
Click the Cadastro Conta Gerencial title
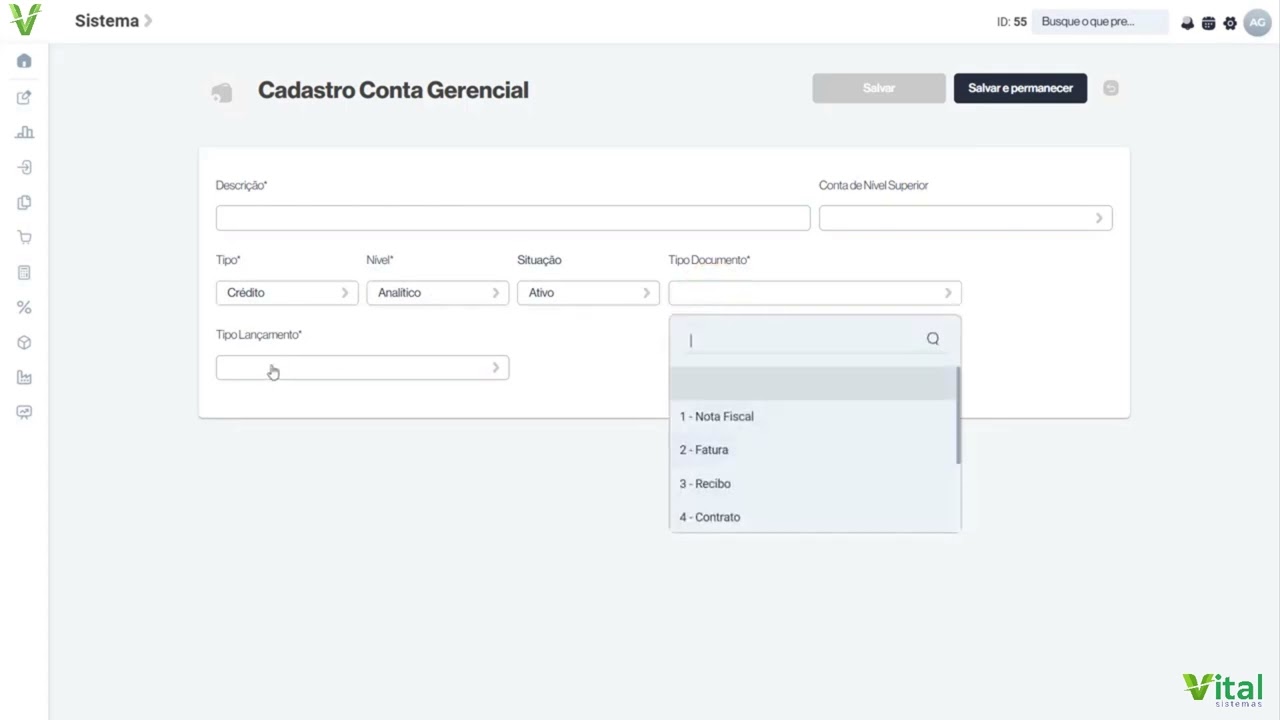393,90
